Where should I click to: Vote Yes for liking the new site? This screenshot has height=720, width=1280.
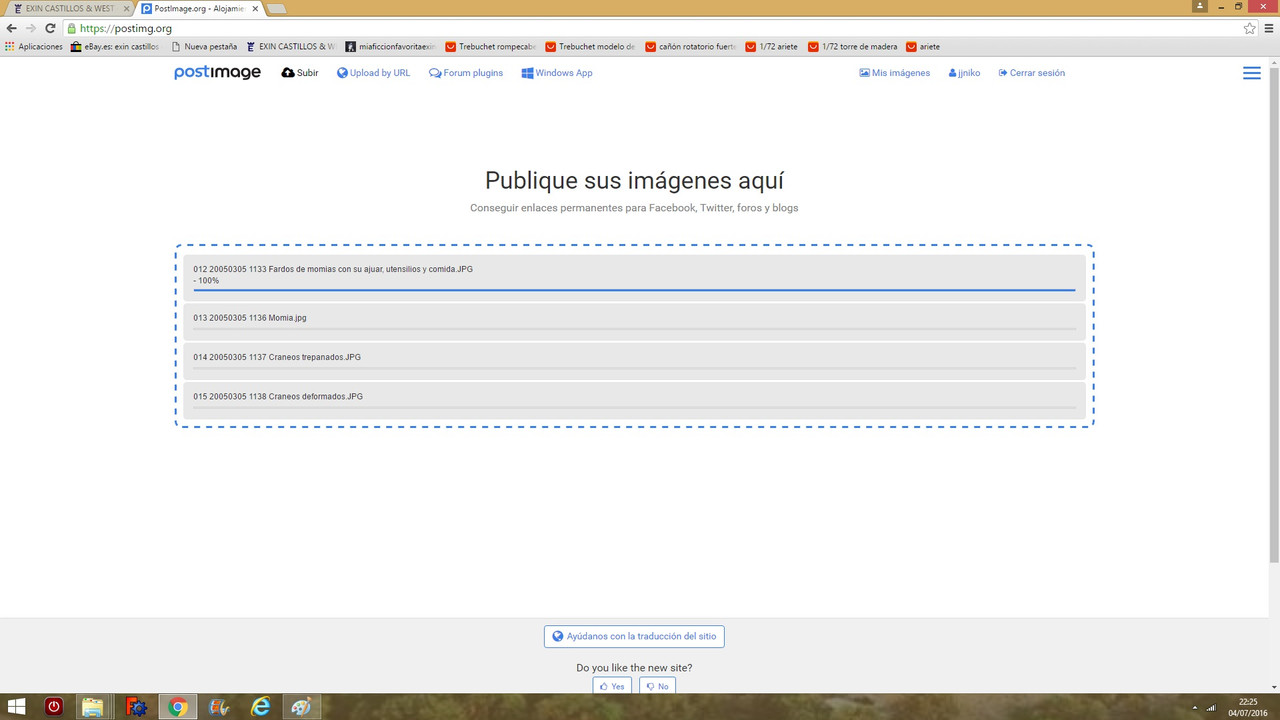pyautogui.click(x=611, y=686)
